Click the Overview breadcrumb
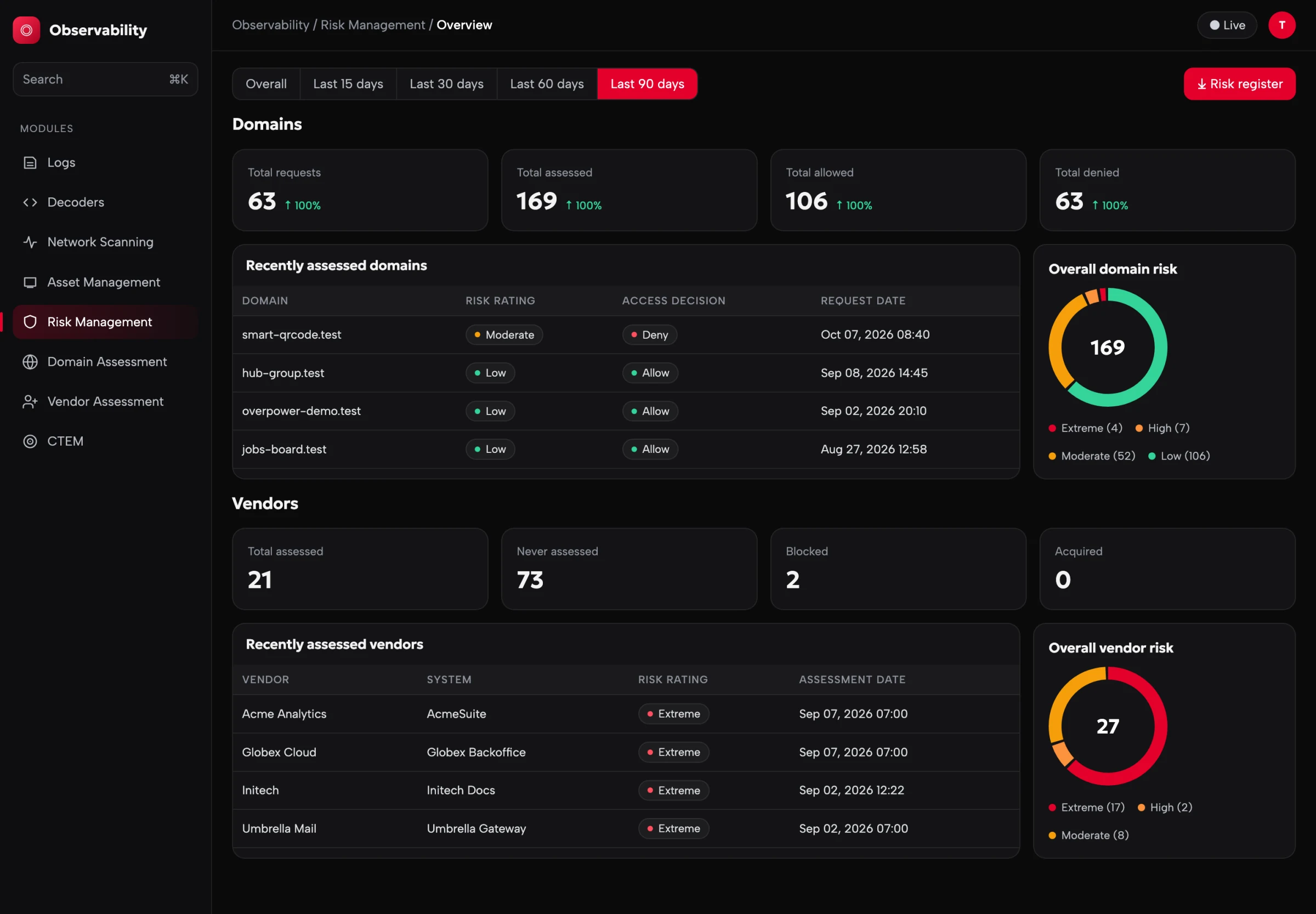Viewport: 1316px width, 914px height. tap(464, 25)
